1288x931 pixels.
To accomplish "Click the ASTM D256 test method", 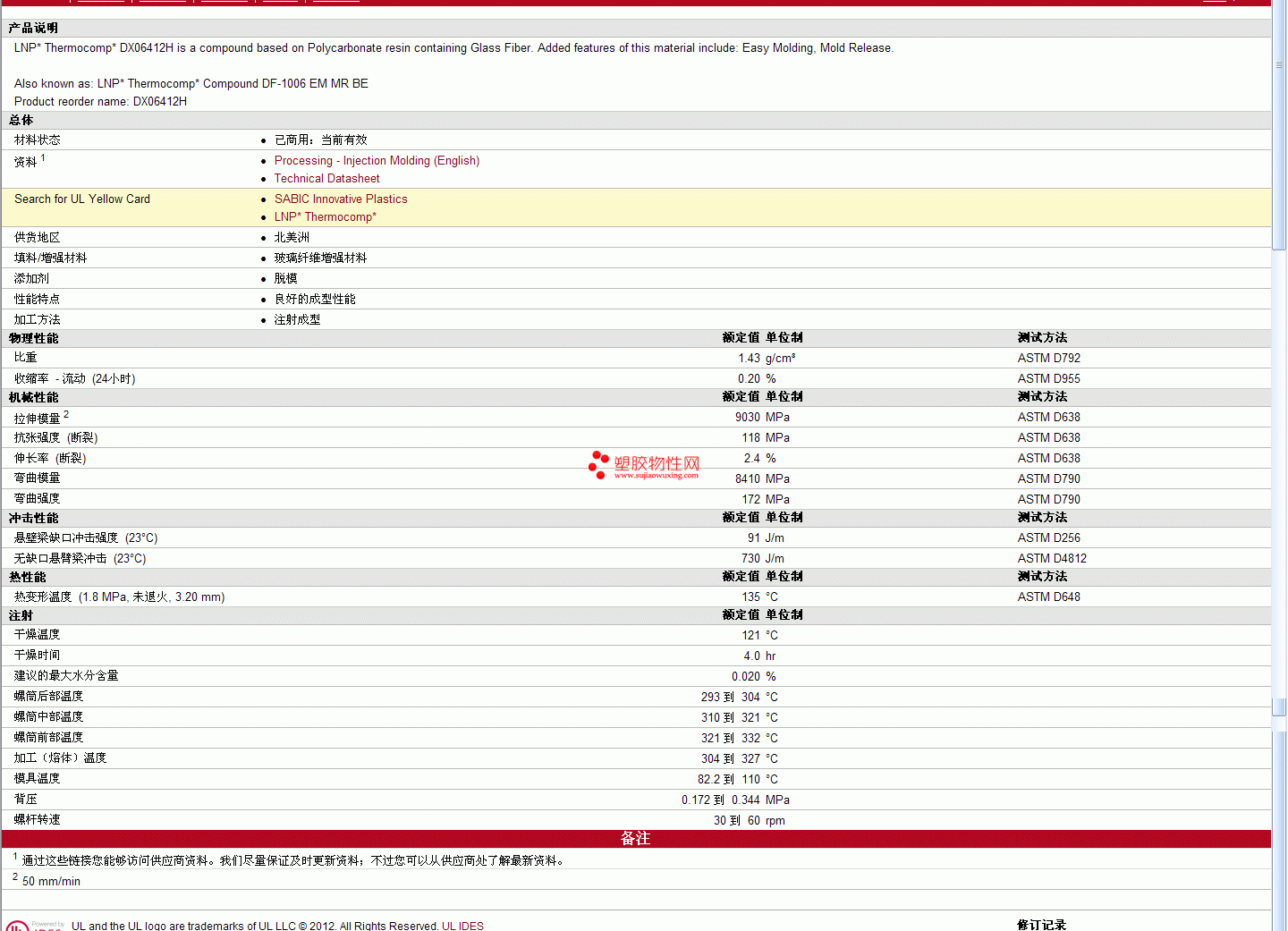I will 1049,538.
